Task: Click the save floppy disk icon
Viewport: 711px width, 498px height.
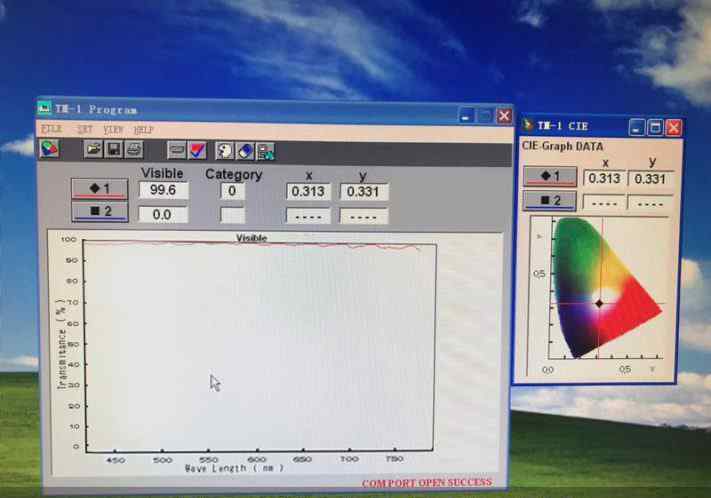Action: 113,150
